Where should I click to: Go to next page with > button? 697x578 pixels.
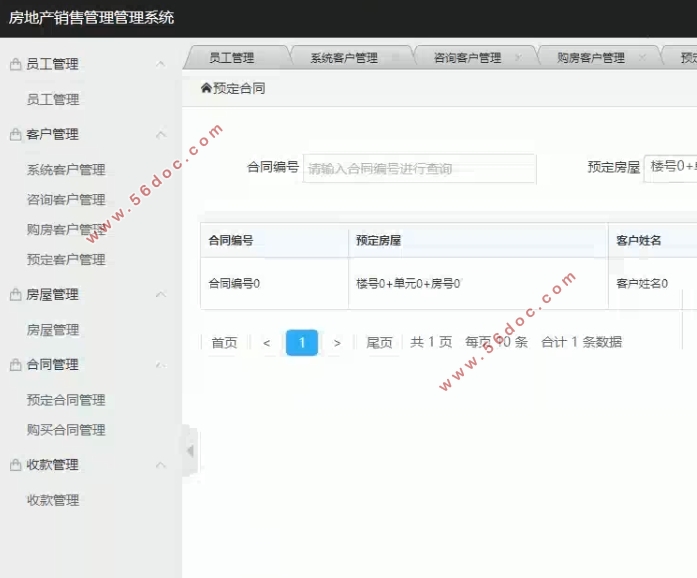(337, 343)
